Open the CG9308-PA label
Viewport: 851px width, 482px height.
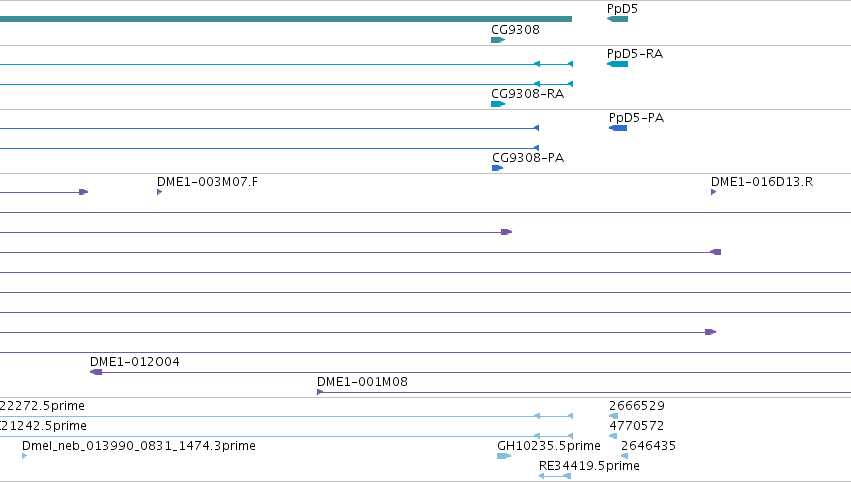tap(528, 157)
